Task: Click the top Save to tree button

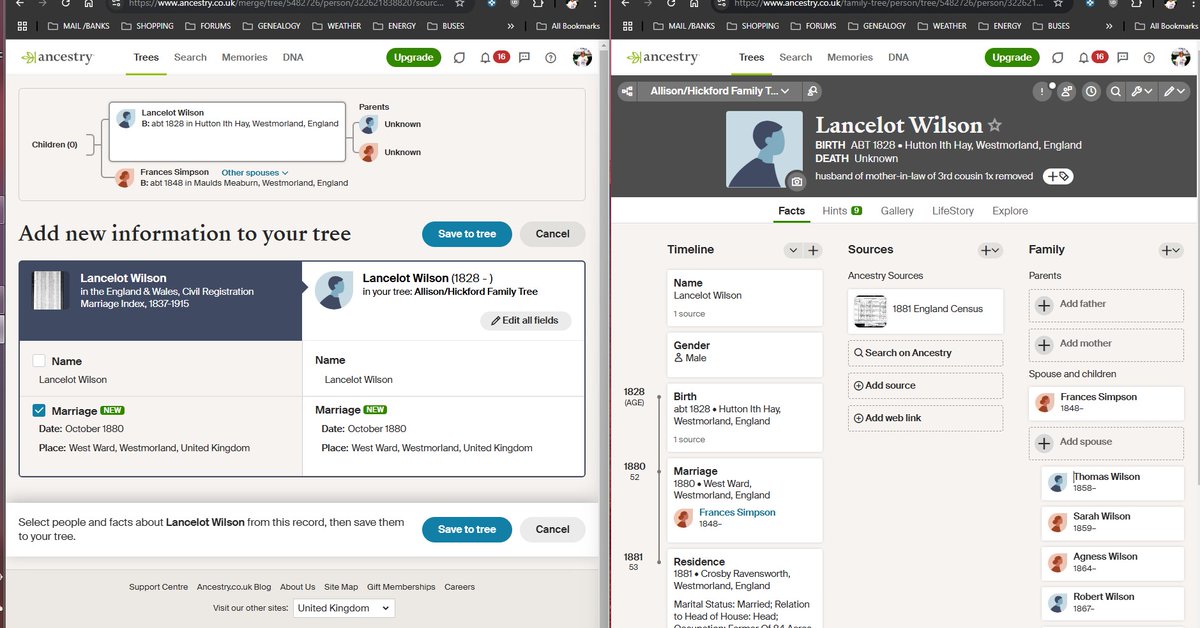Action: (x=467, y=234)
